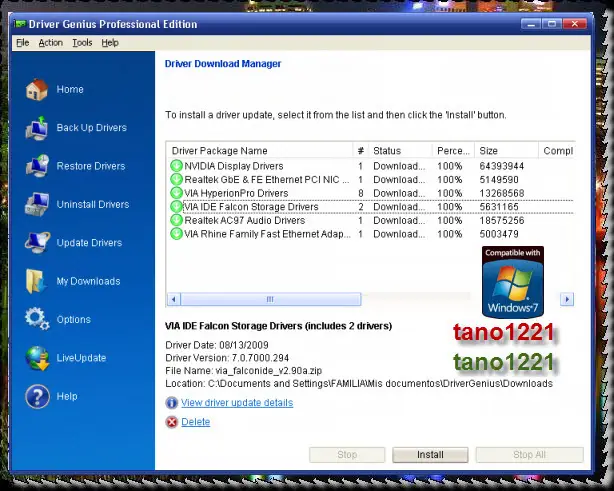
Task: Click size value 13268568
Action: pos(502,193)
